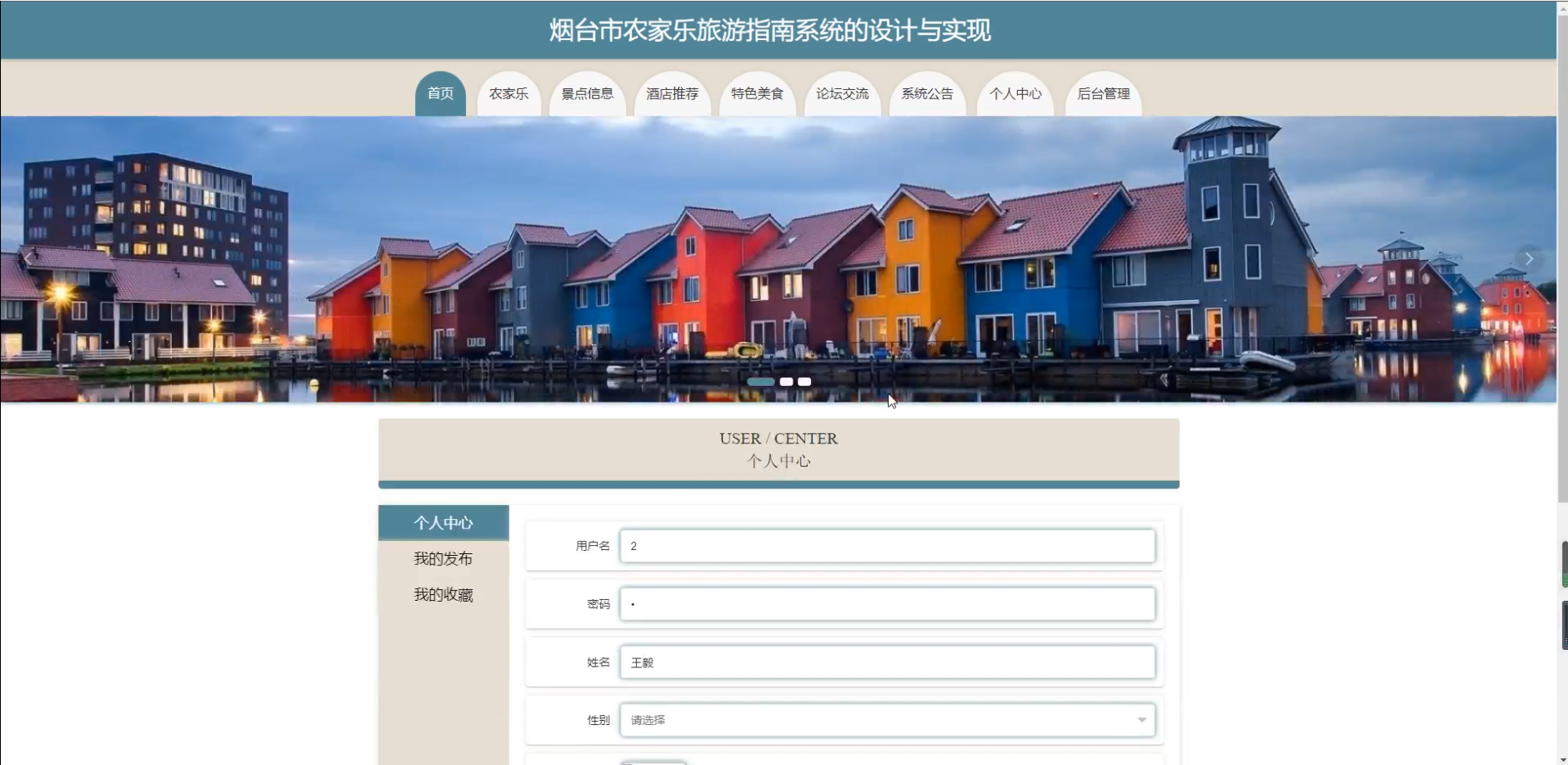Screen dimensions: 1568x765
Task: Select the third carousel indicator dot
Action: (x=804, y=382)
